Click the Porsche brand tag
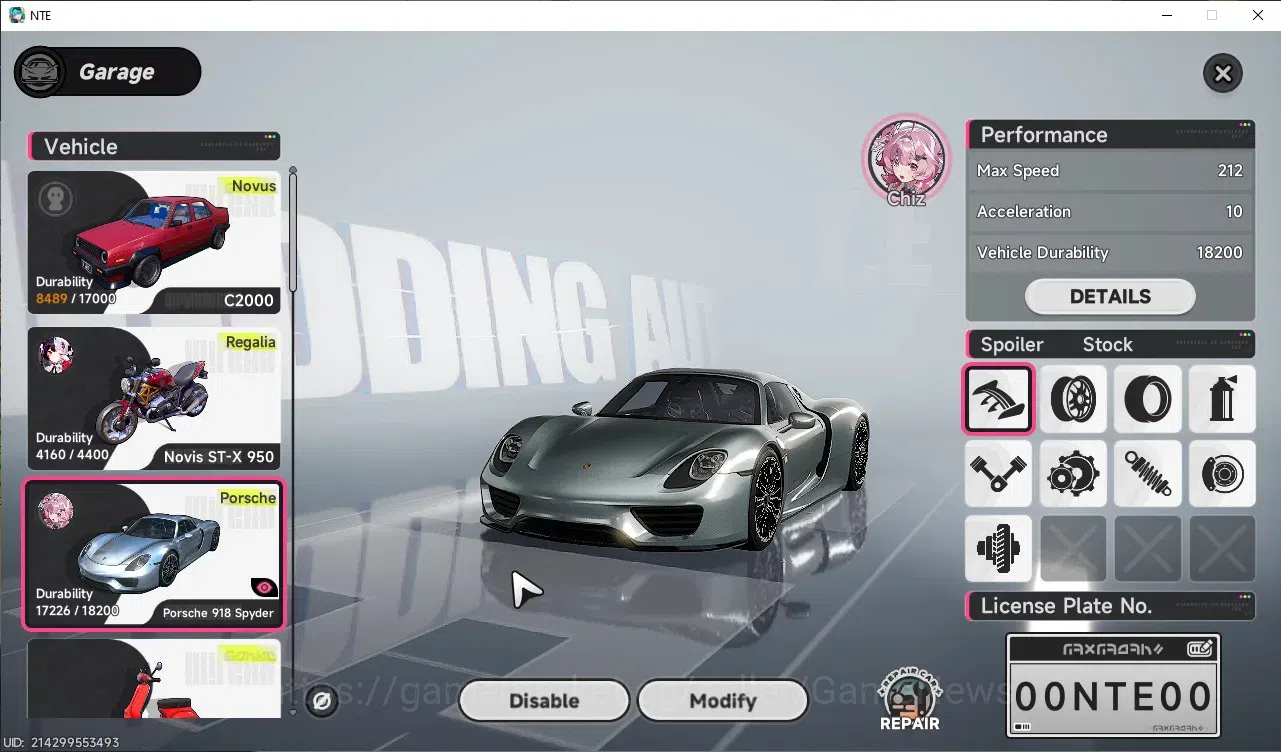1281x752 pixels. [x=248, y=498]
